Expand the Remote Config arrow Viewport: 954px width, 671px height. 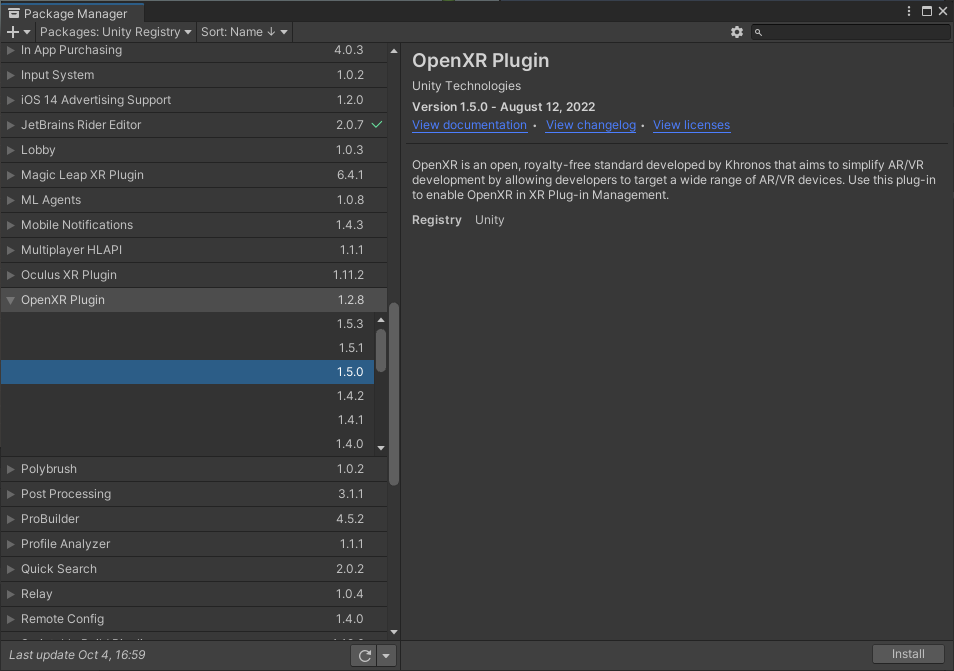(10, 619)
